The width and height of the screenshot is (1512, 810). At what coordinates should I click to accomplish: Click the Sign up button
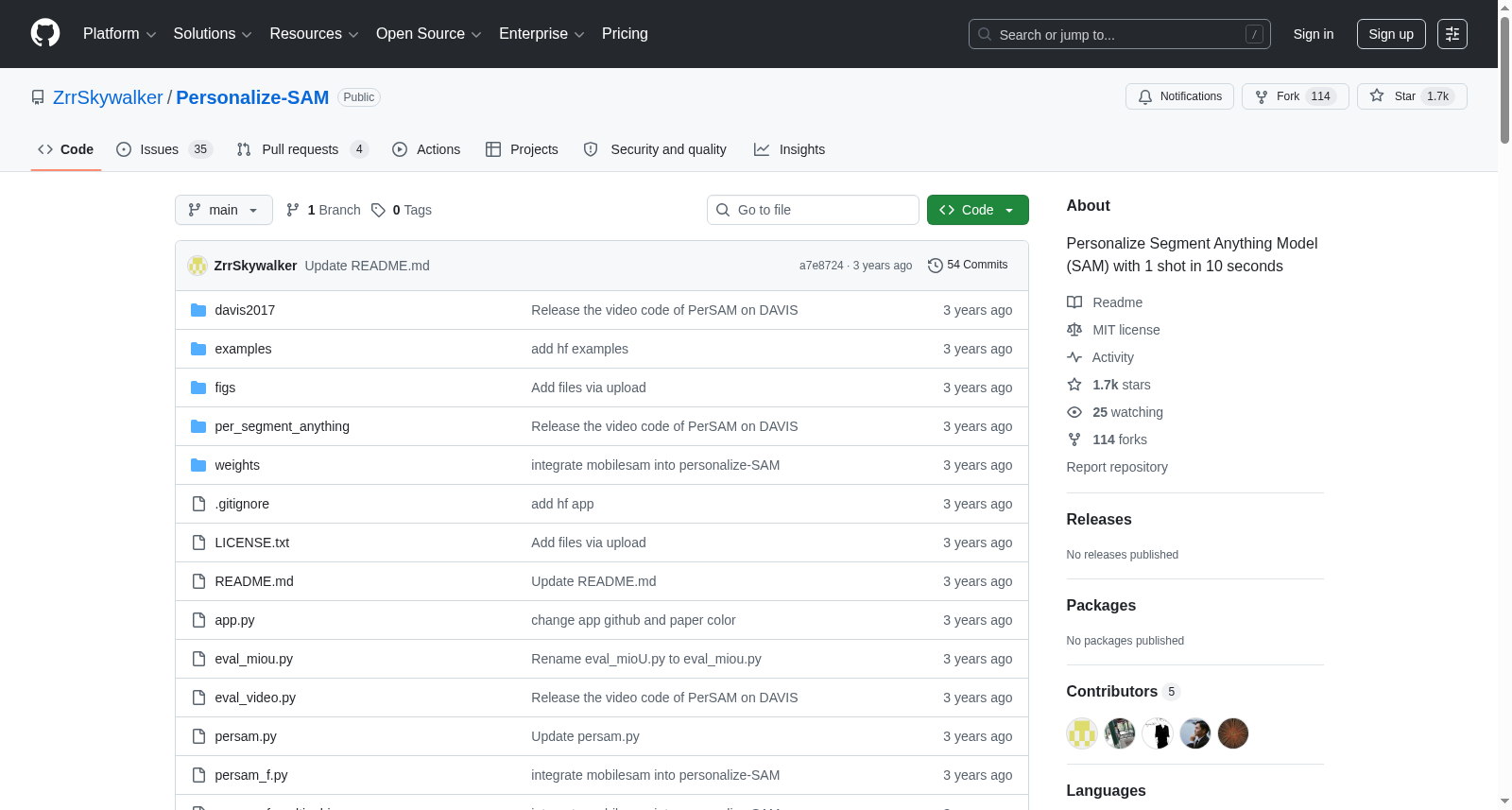click(x=1391, y=34)
